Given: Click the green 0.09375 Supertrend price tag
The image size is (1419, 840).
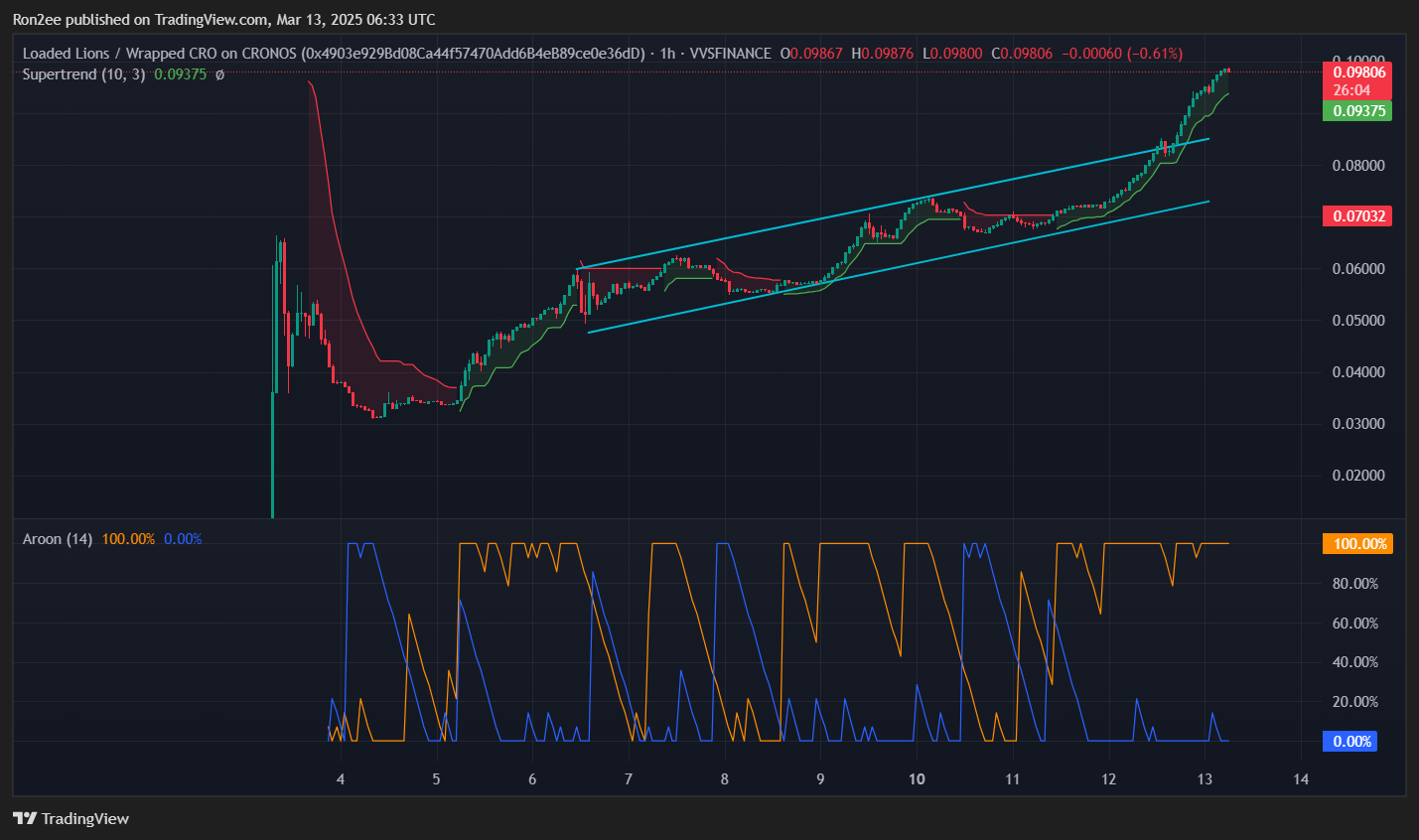Looking at the screenshot, I should click(x=1358, y=111).
